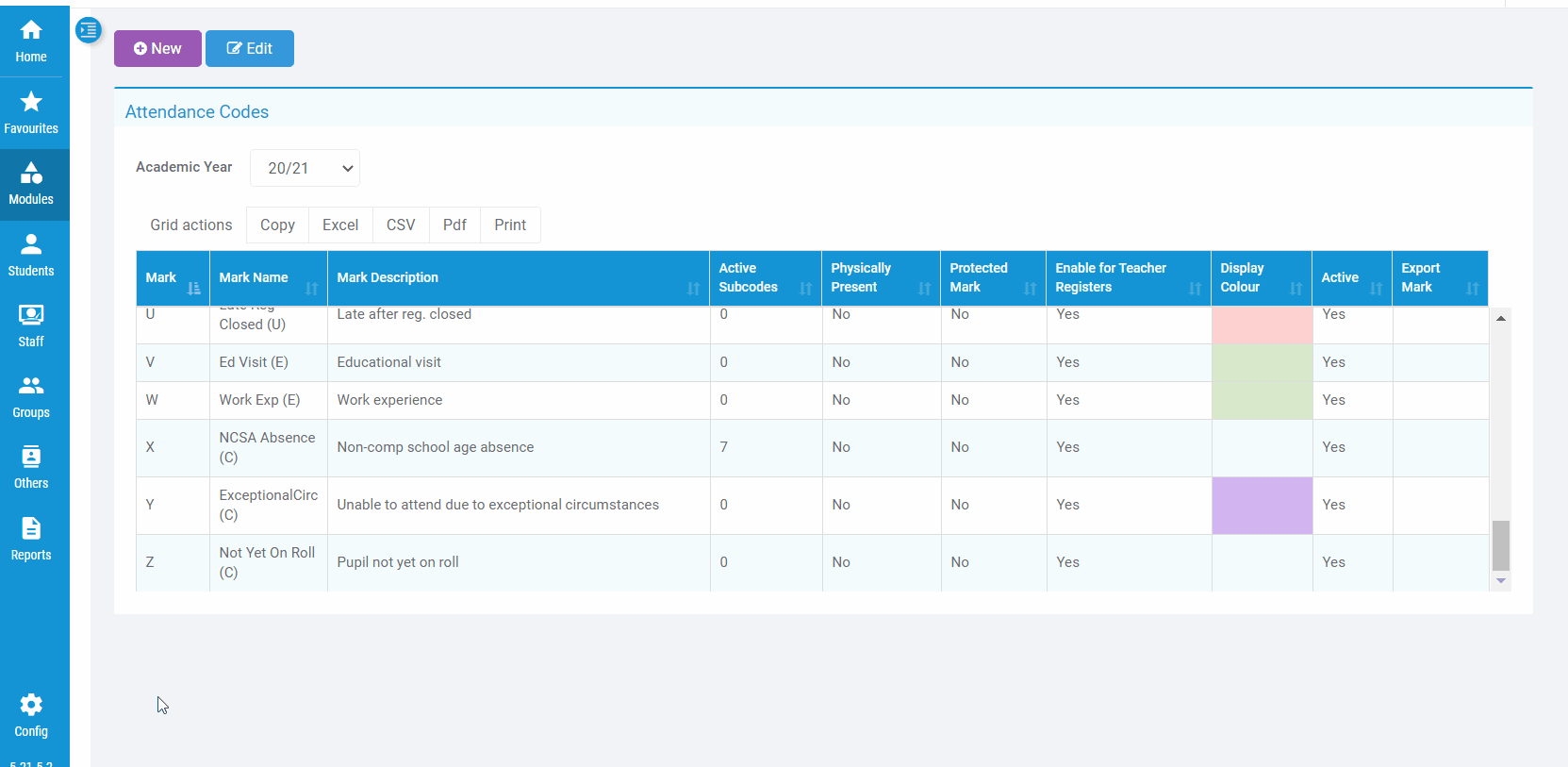Click the purple display colour for Y

point(1262,506)
